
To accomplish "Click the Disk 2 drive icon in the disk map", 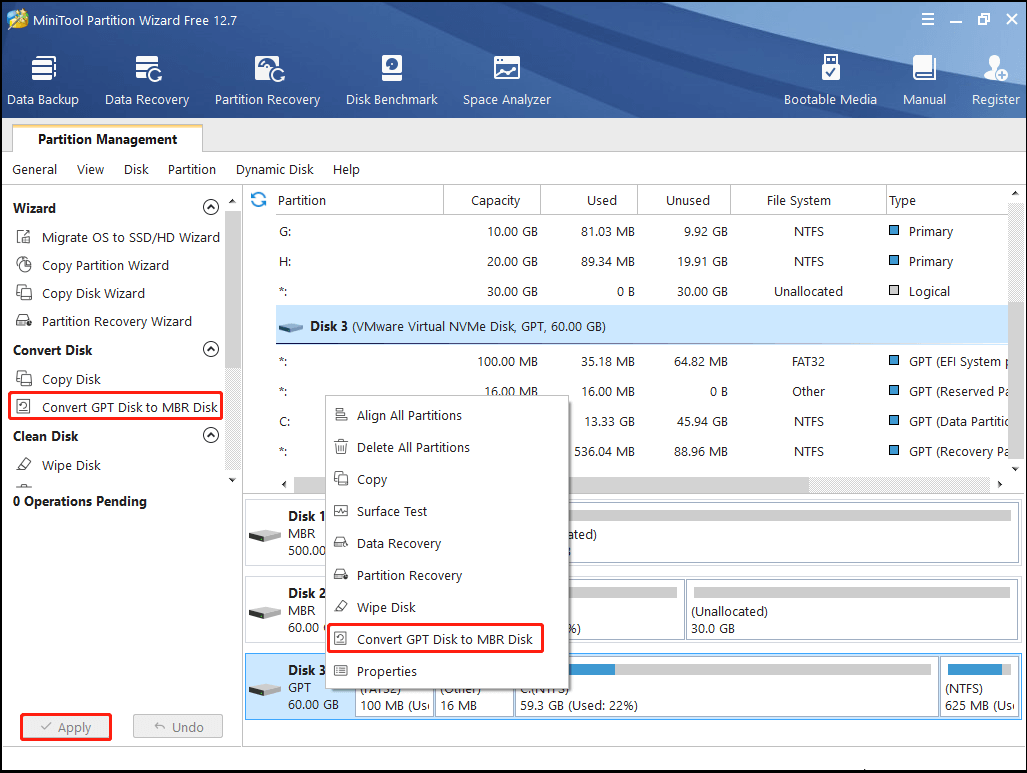I will 265,613.
